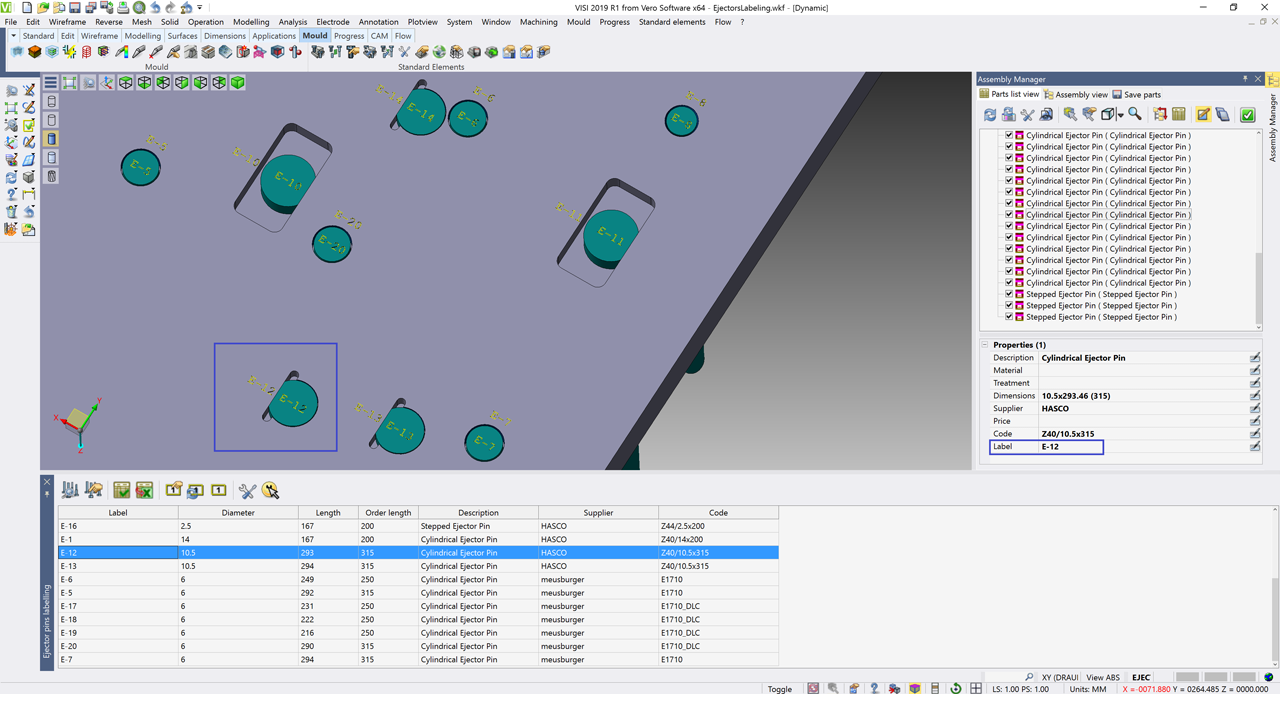Screen dimensions: 1280x720
Task: Click the hamburger list icon above viewport
Action: (x=50, y=83)
